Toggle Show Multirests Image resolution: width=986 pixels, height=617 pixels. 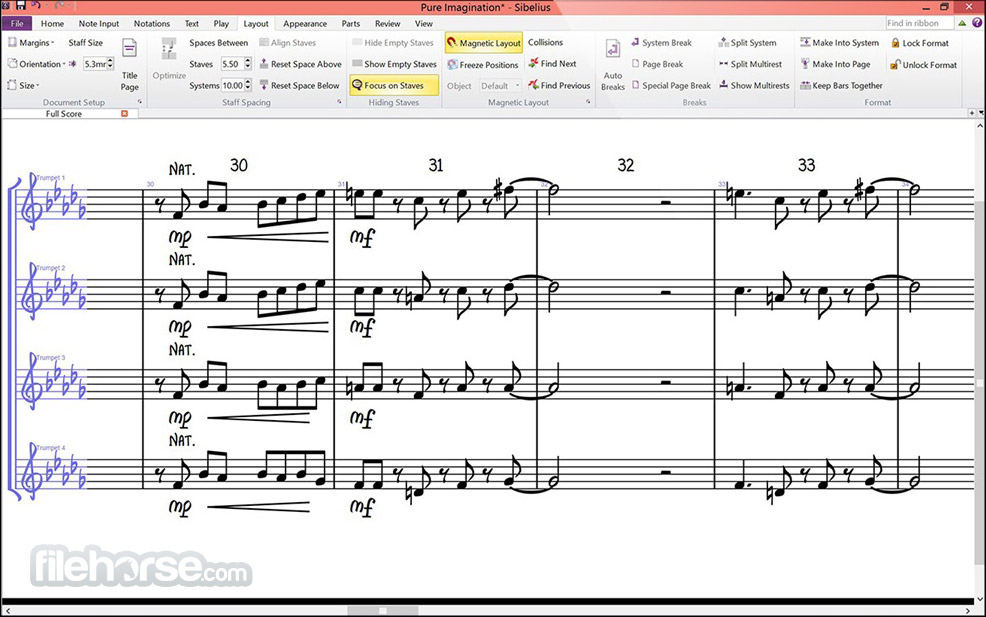[754, 86]
